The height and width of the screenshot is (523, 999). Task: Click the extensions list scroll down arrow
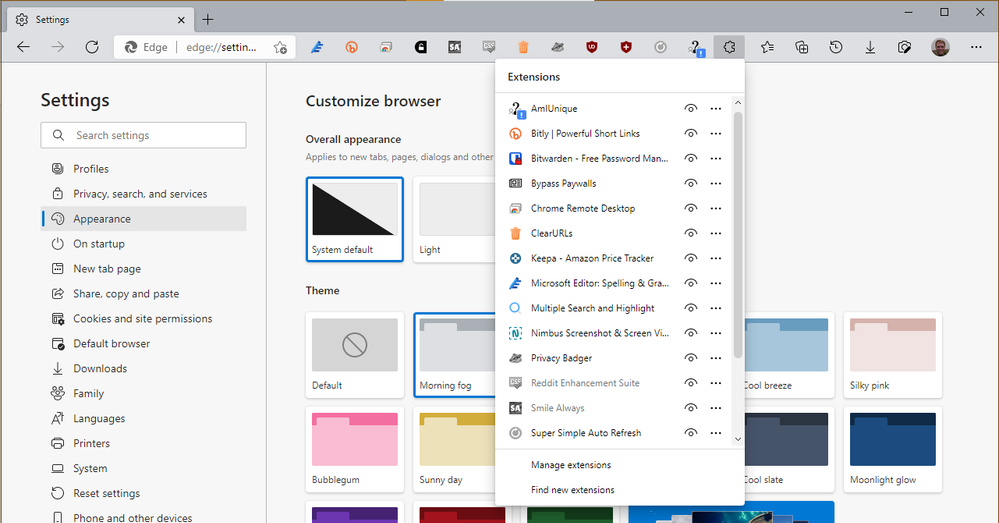click(x=738, y=439)
